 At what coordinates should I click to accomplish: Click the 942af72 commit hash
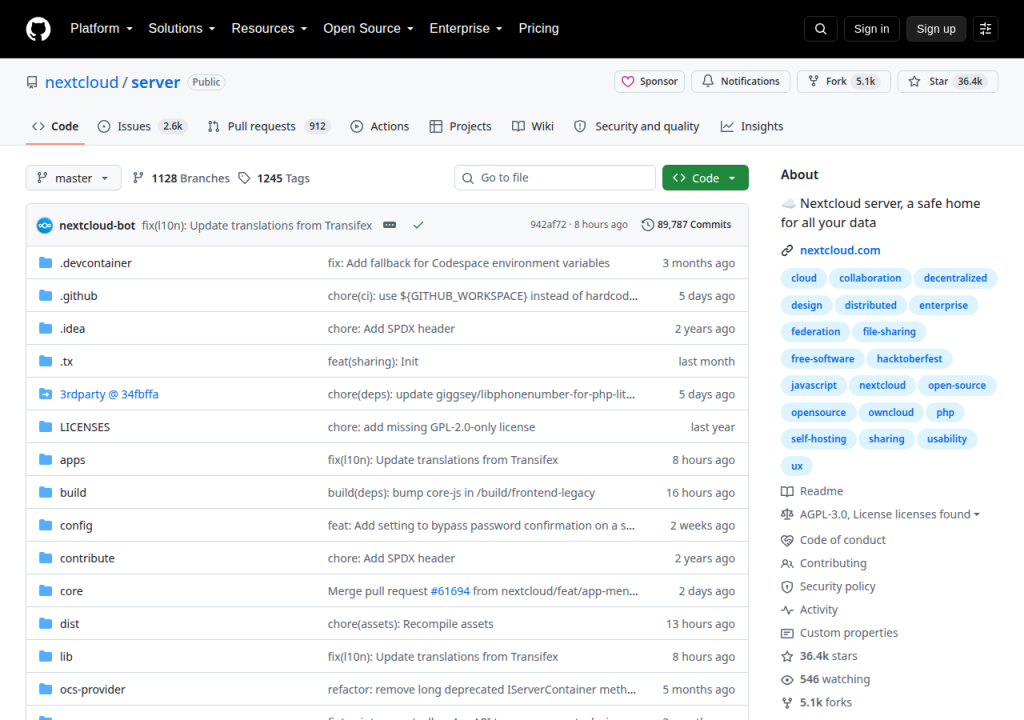pyautogui.click(x=548, y=225)
